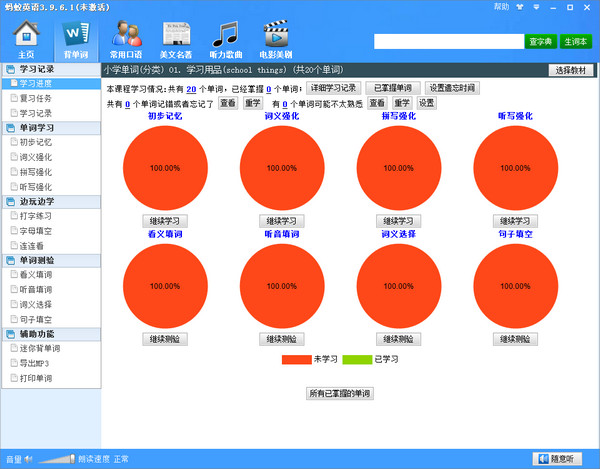Click the 查字典 button
The height and width of the screenshot is (469, 600).
click(541, 41)
